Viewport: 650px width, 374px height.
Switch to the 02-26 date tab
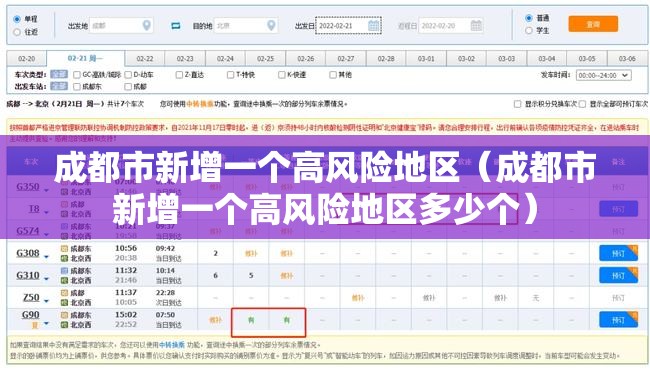pyautogui.click(x=306, y=58)
